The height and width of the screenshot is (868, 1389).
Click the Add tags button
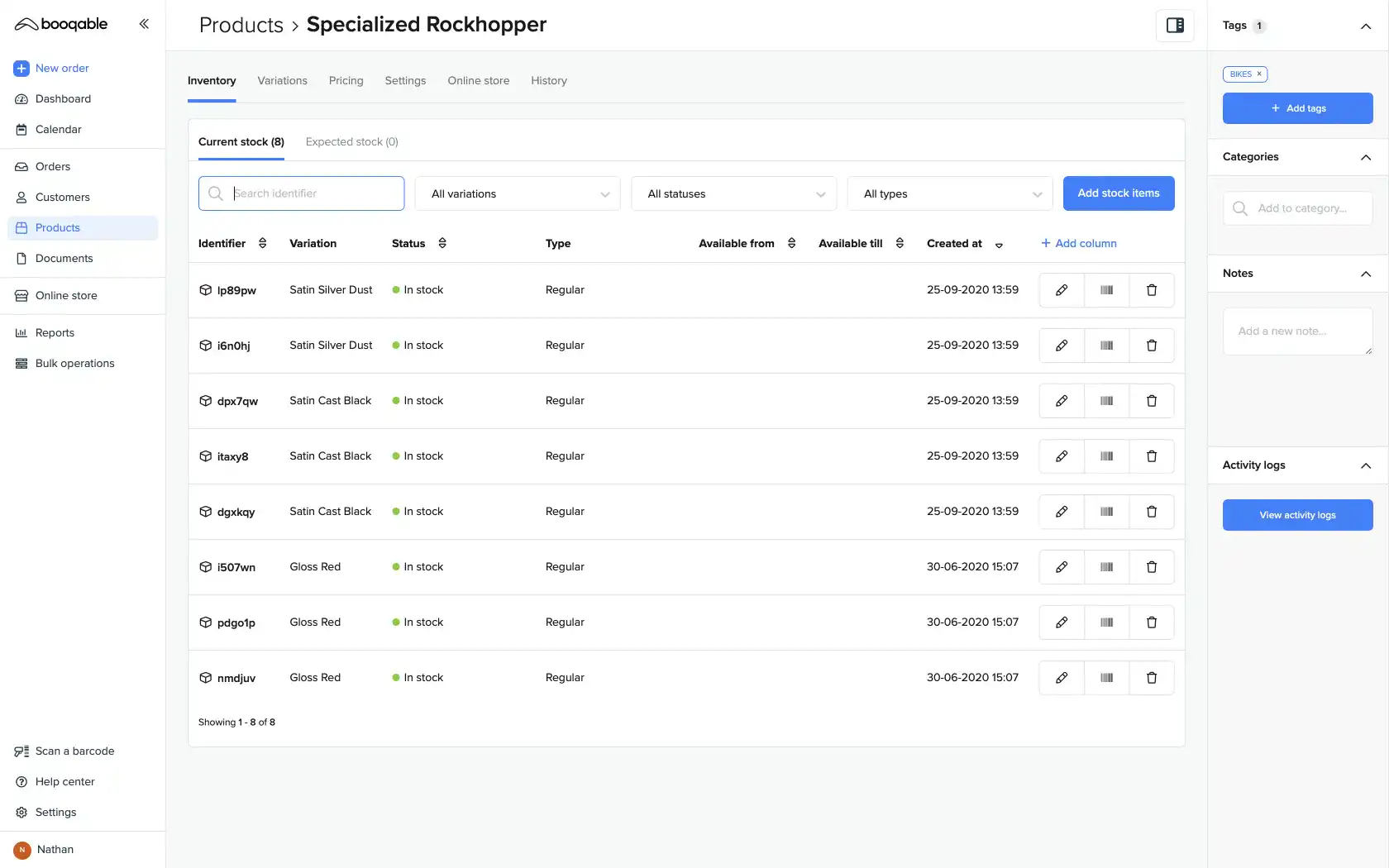(x=1297, y=108)
